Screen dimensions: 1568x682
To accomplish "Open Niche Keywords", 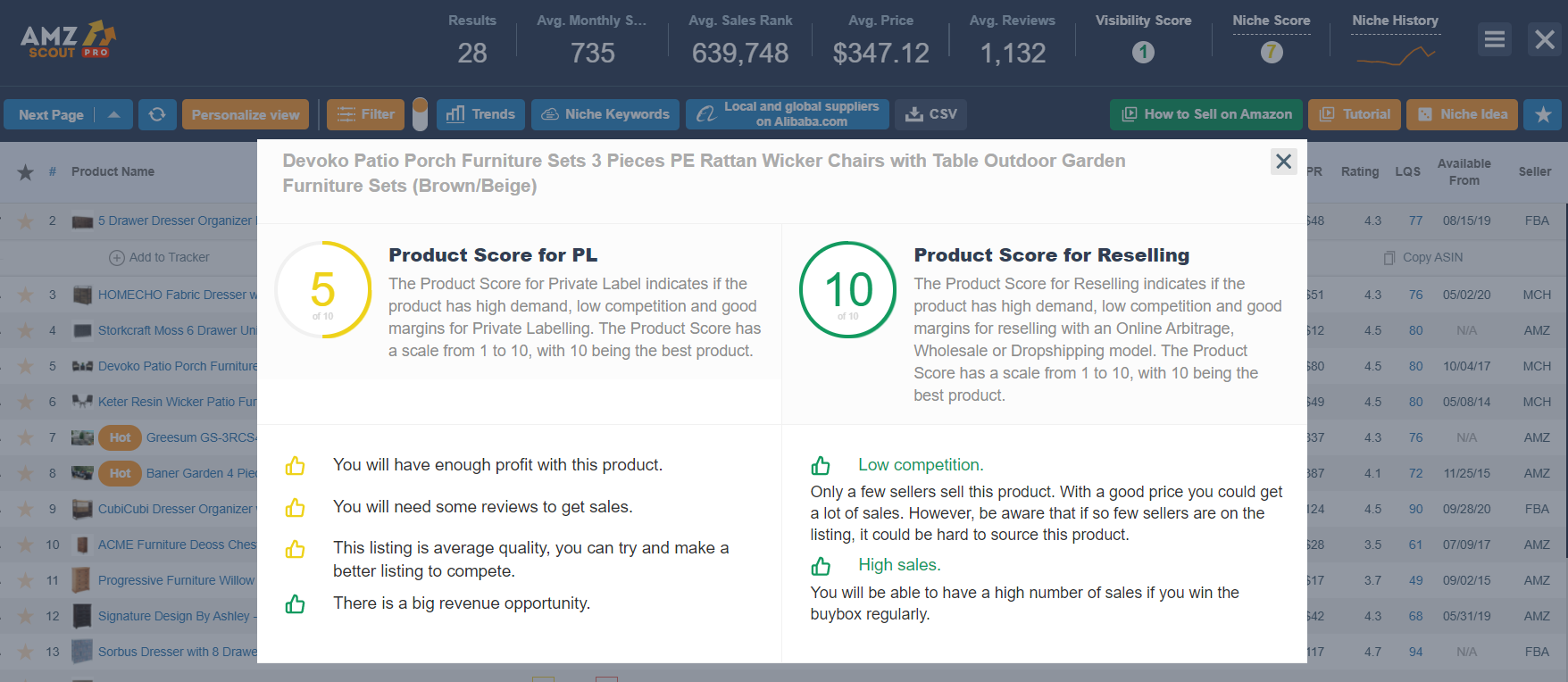I will [x=605, y=114].
